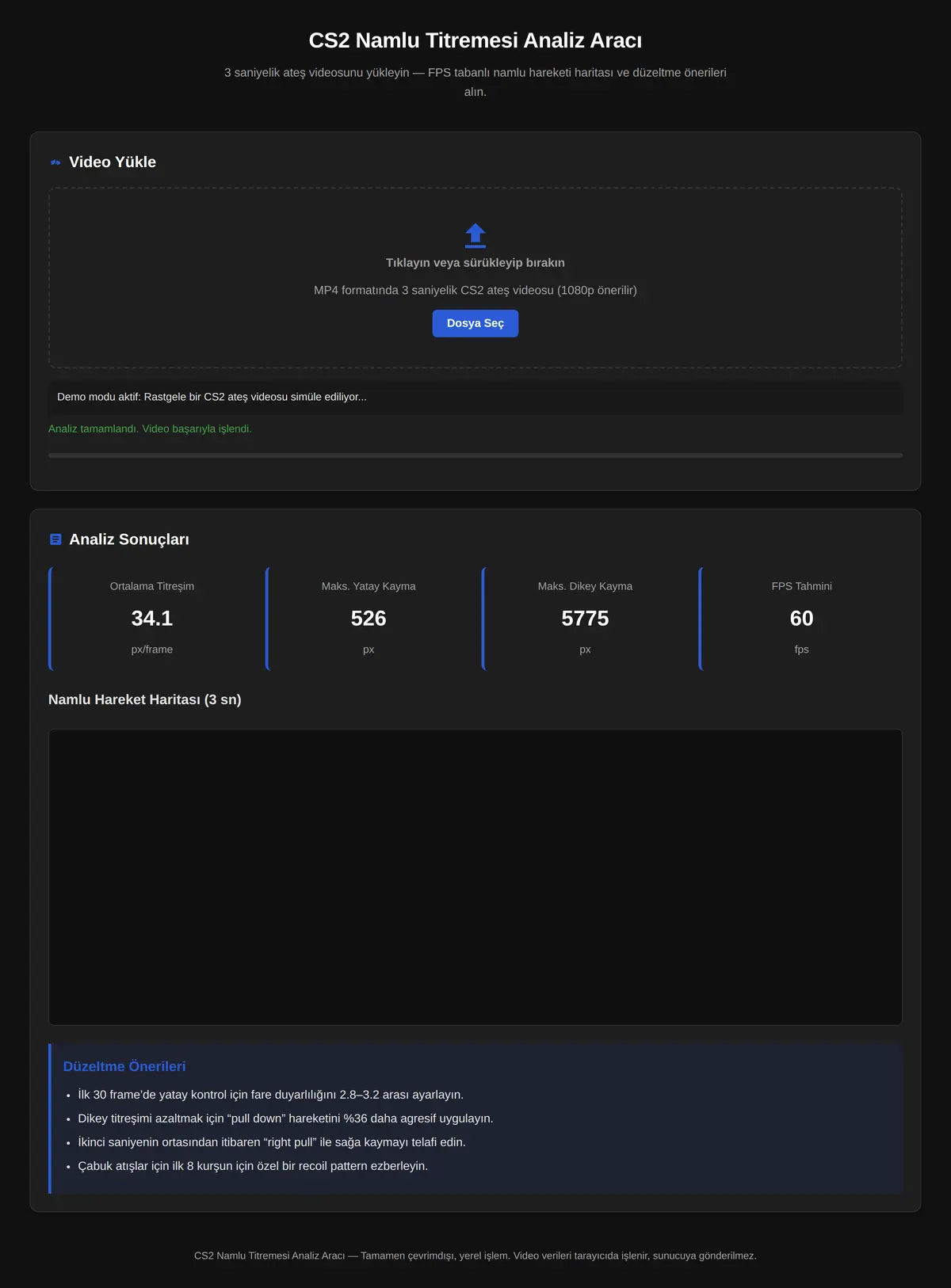Click the ilk 8 kurşun recoil pattern suggestion

pyautogui.click(x=253, y=1166)
